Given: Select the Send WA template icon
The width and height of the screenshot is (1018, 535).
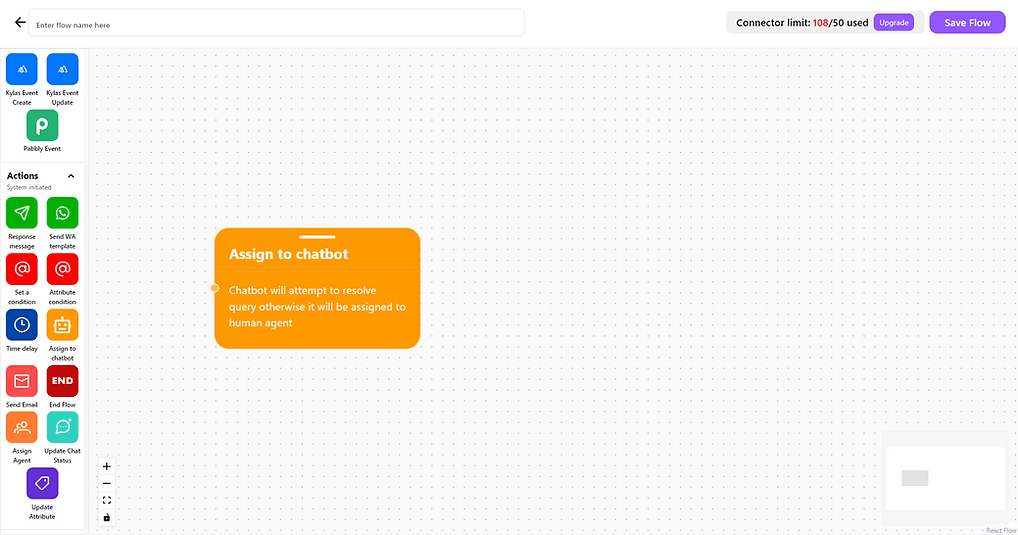Looking at the screenshot, I should 62,213.
